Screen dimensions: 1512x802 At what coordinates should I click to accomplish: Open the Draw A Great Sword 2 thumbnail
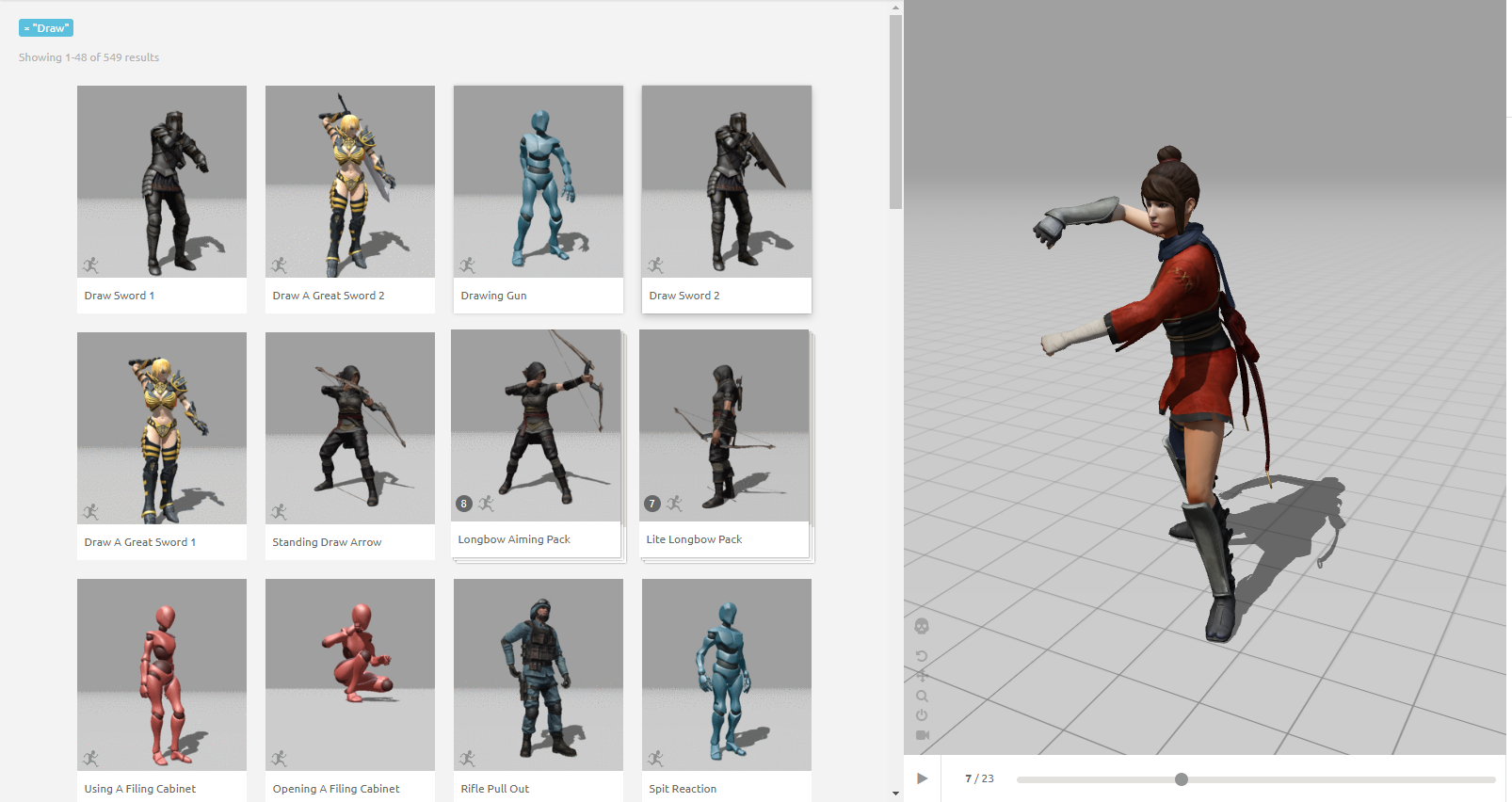(350, 182)
